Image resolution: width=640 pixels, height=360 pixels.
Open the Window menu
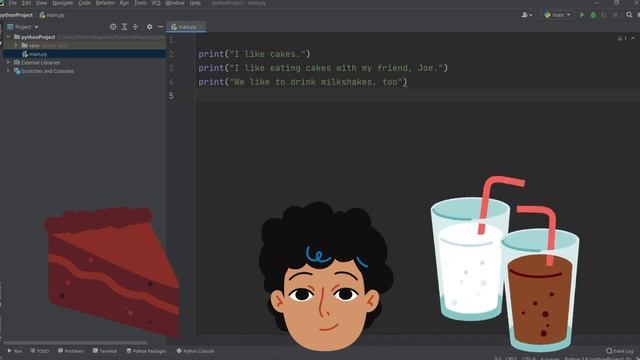coord(175,3)
